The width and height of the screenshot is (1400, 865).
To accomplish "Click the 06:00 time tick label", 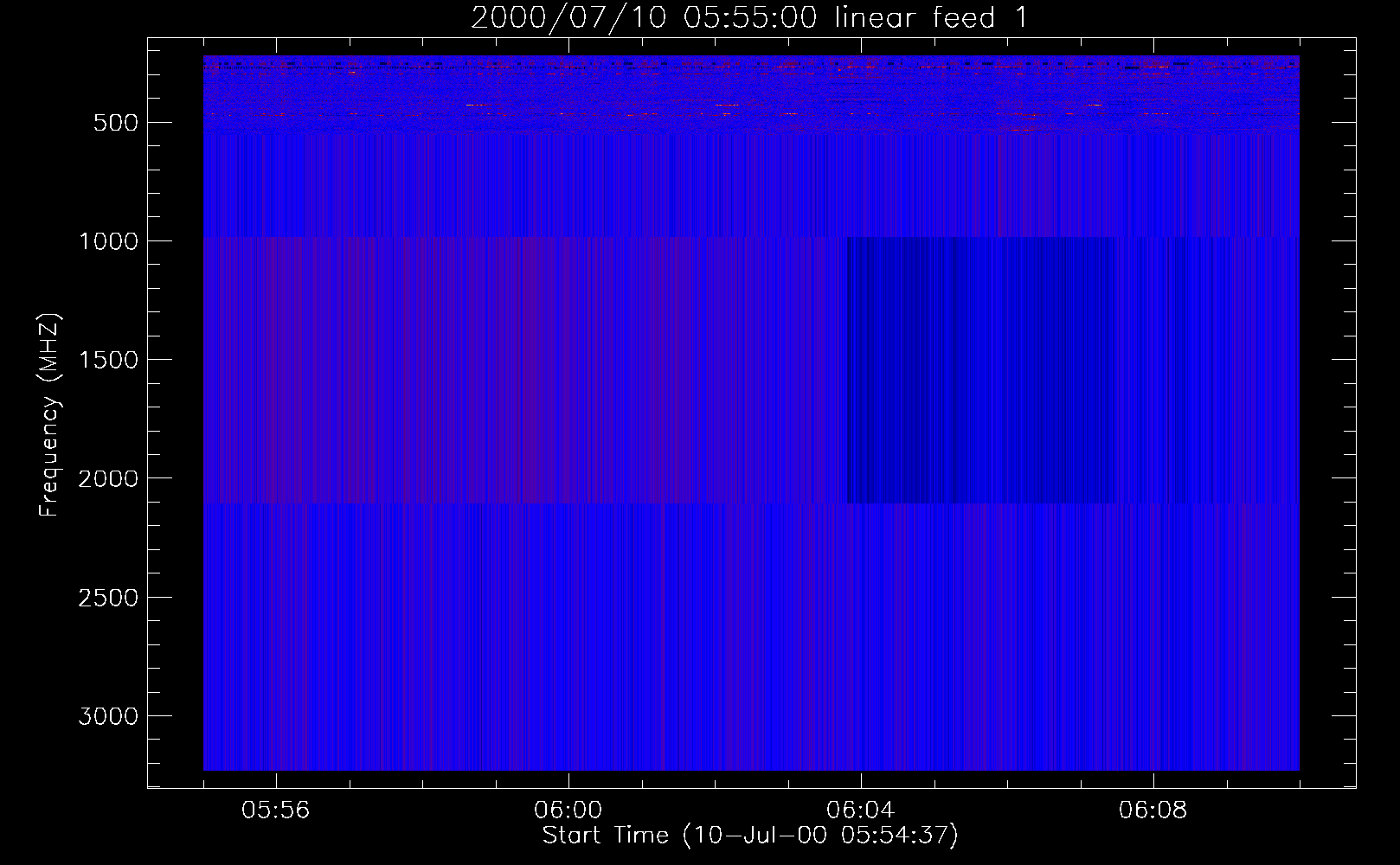I will click(x=568, y=811).
